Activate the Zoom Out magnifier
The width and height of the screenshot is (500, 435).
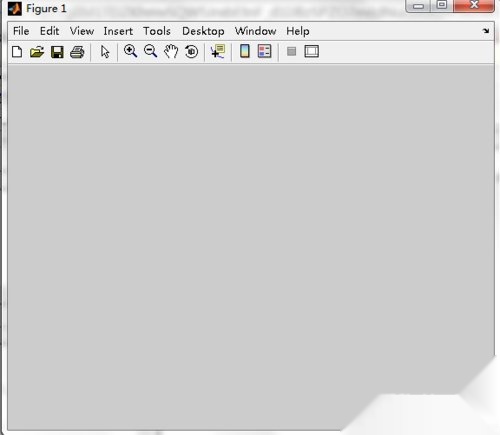[x=150, y=52]
